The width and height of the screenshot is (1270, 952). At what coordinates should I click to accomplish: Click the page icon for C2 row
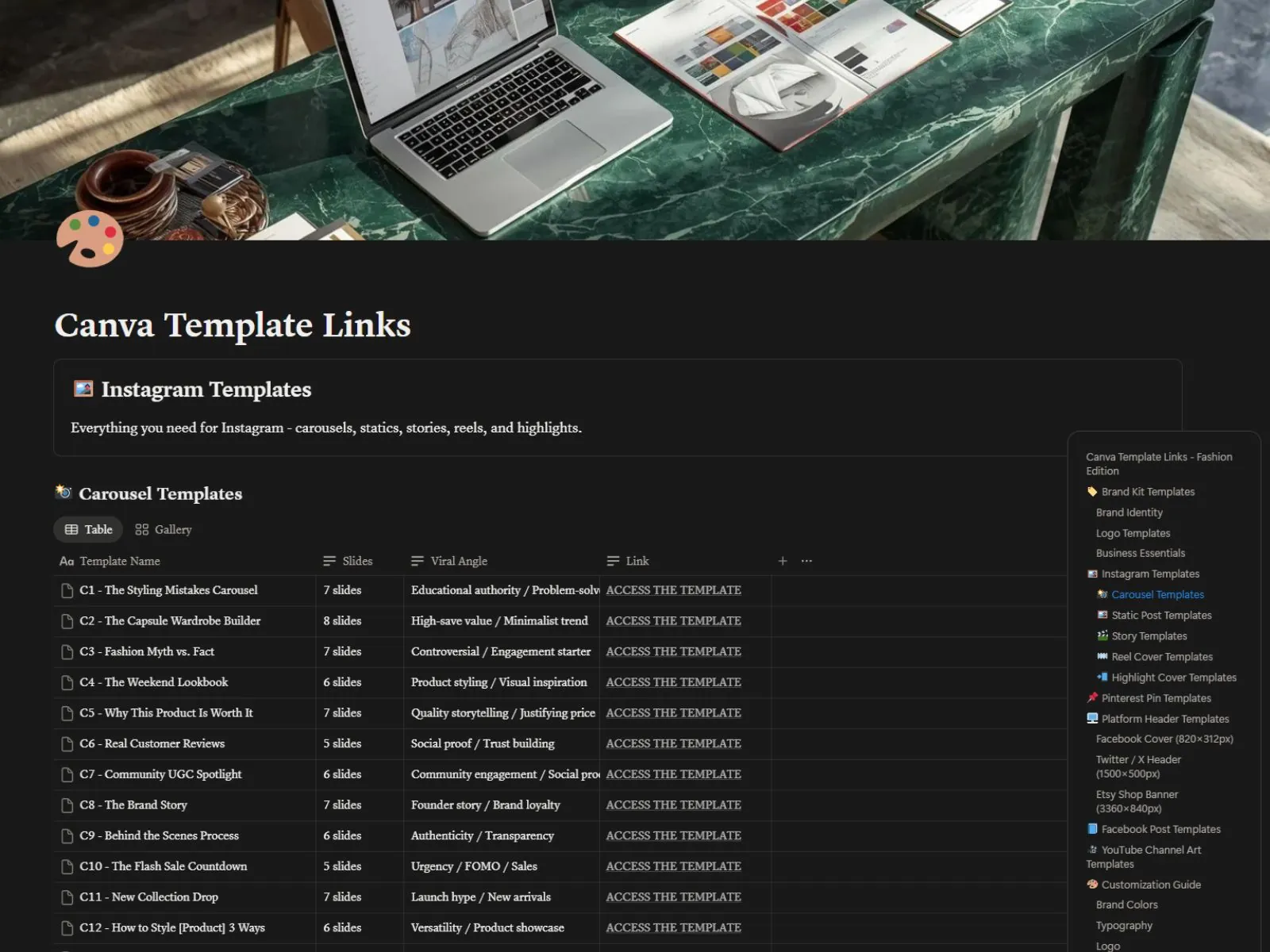click(x=67, y=621)
